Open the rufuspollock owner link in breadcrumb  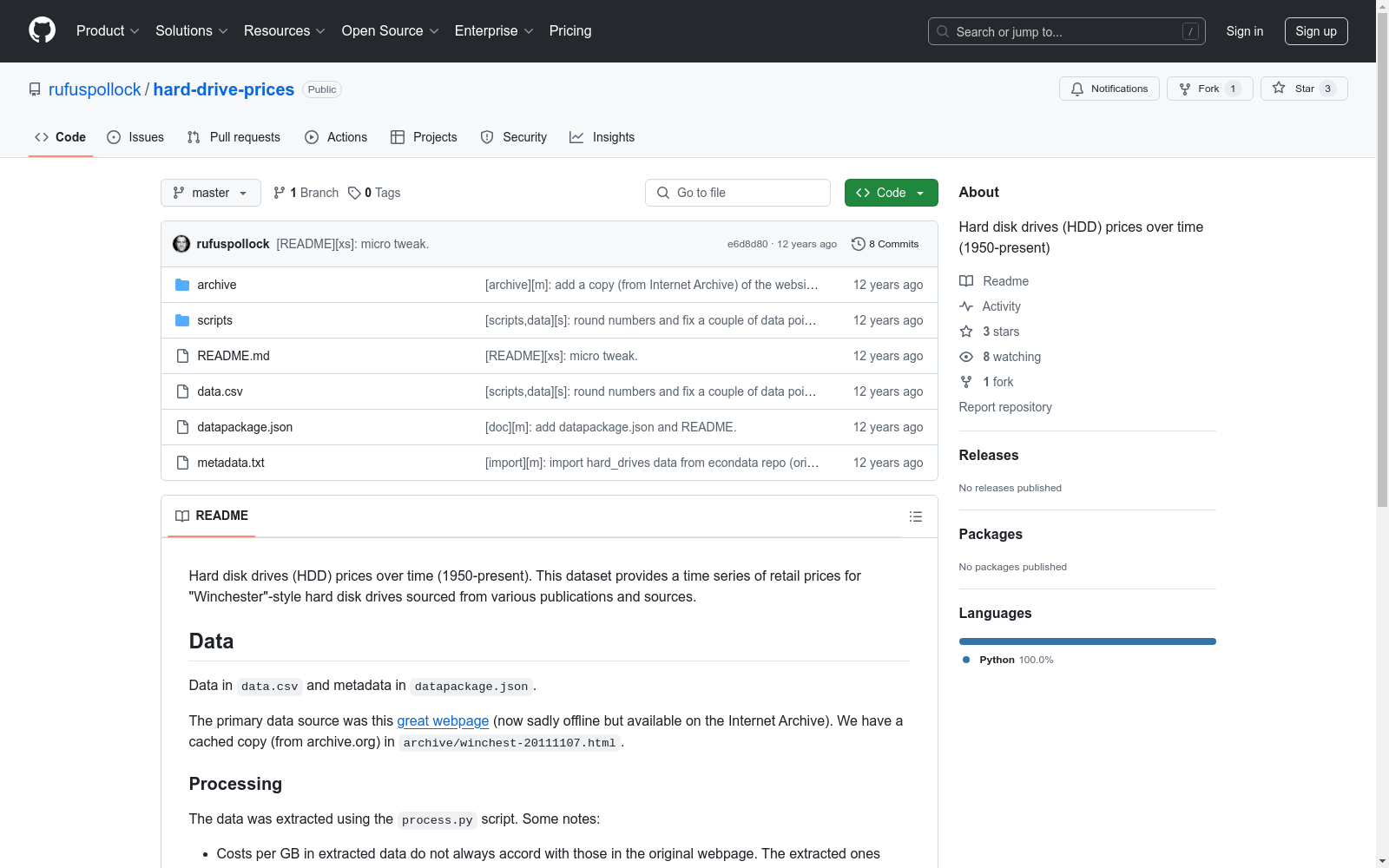95,89
